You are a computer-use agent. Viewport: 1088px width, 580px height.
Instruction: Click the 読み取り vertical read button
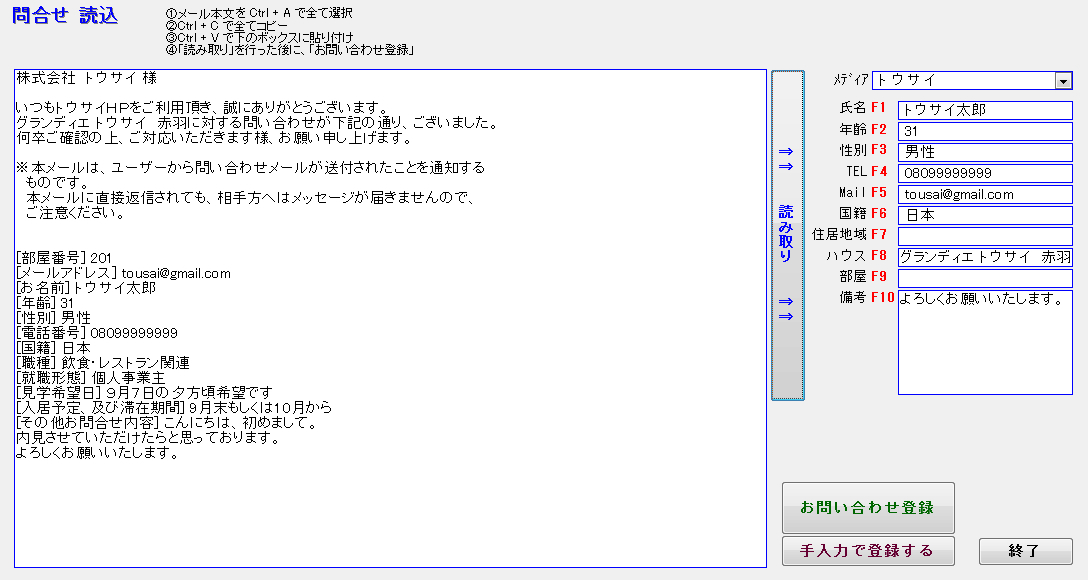tap(787, 234)
